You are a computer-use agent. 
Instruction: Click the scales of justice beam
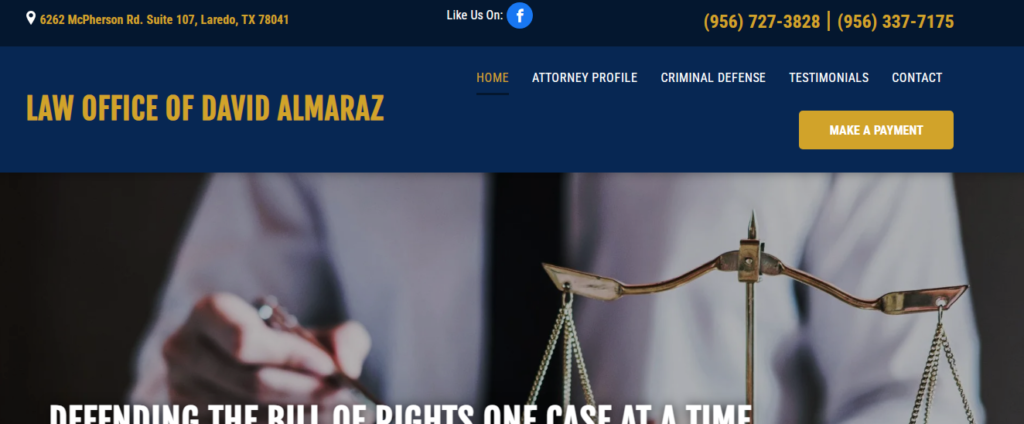754,278
